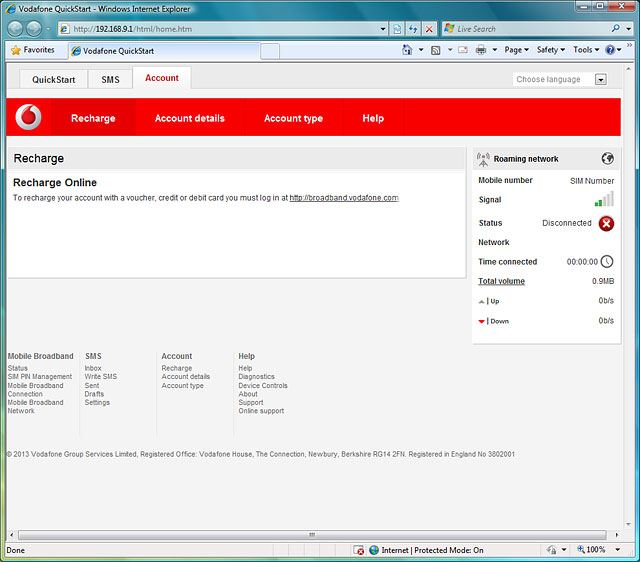640x562 pixels.
Task: Select Account details in the red menu
Action: click(x=189, y=118)
